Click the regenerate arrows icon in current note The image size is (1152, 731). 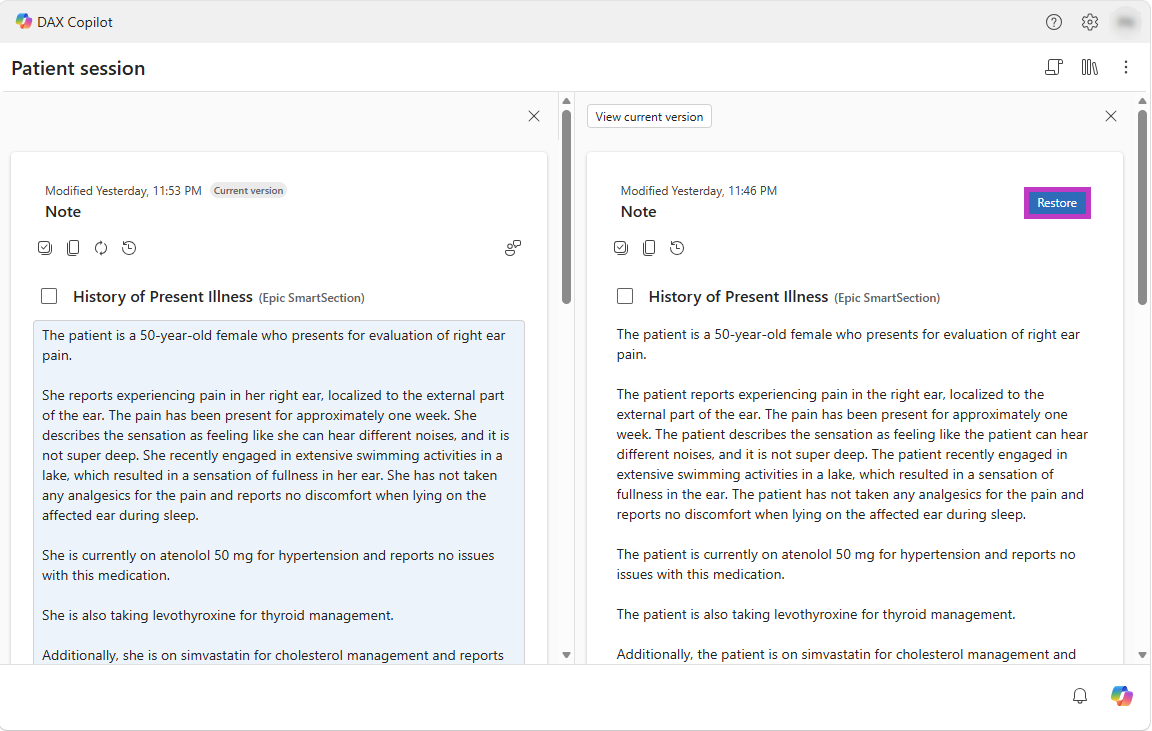click(x=101, y=248)
